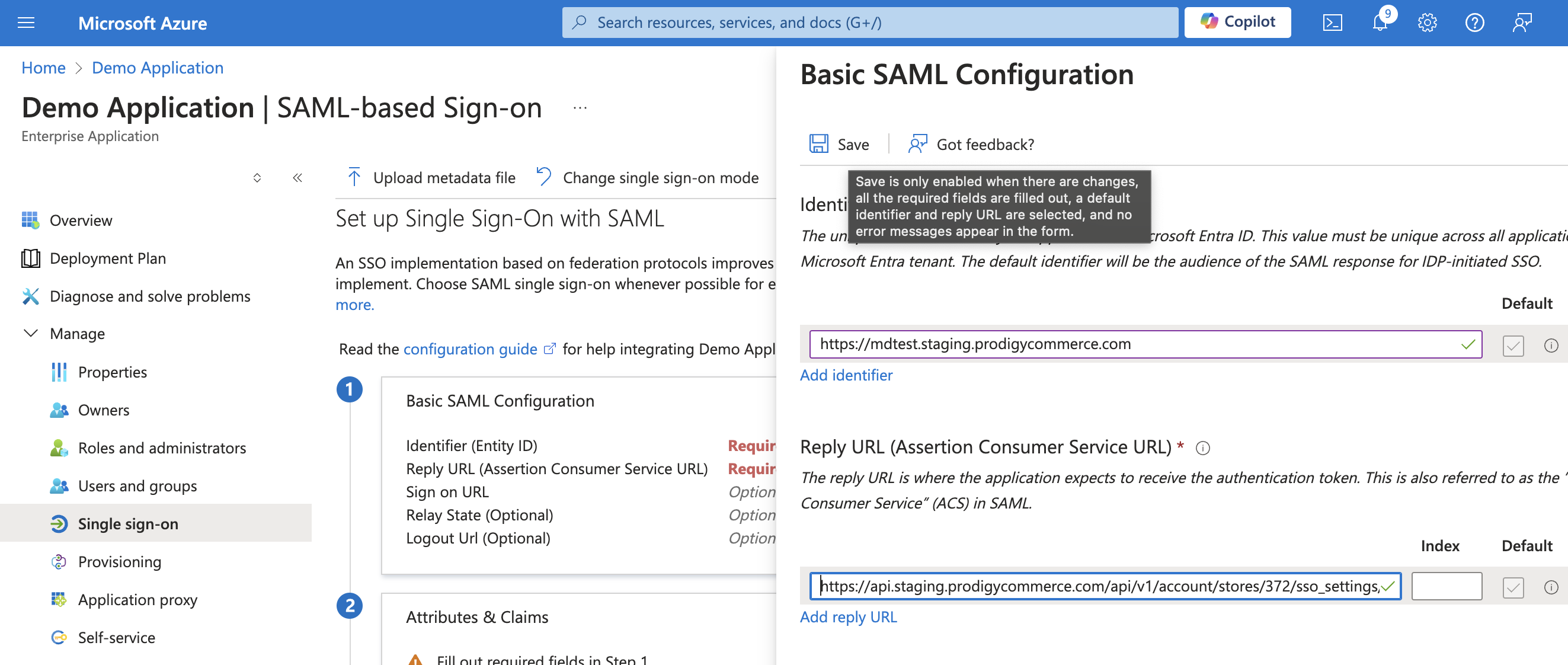Click the 'more.' learn more link
1568x665 pixels.
click(355, 305)
